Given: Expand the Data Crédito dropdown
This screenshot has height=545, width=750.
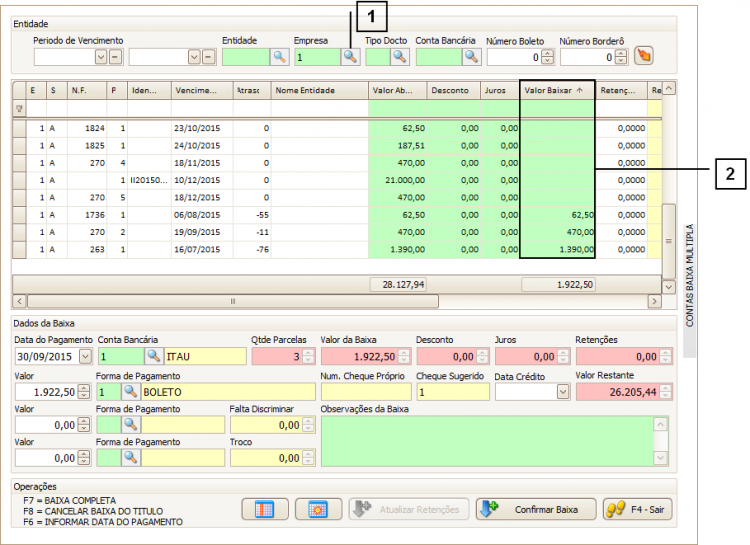Looking at the screenshot, I should (x=562, y=391).
